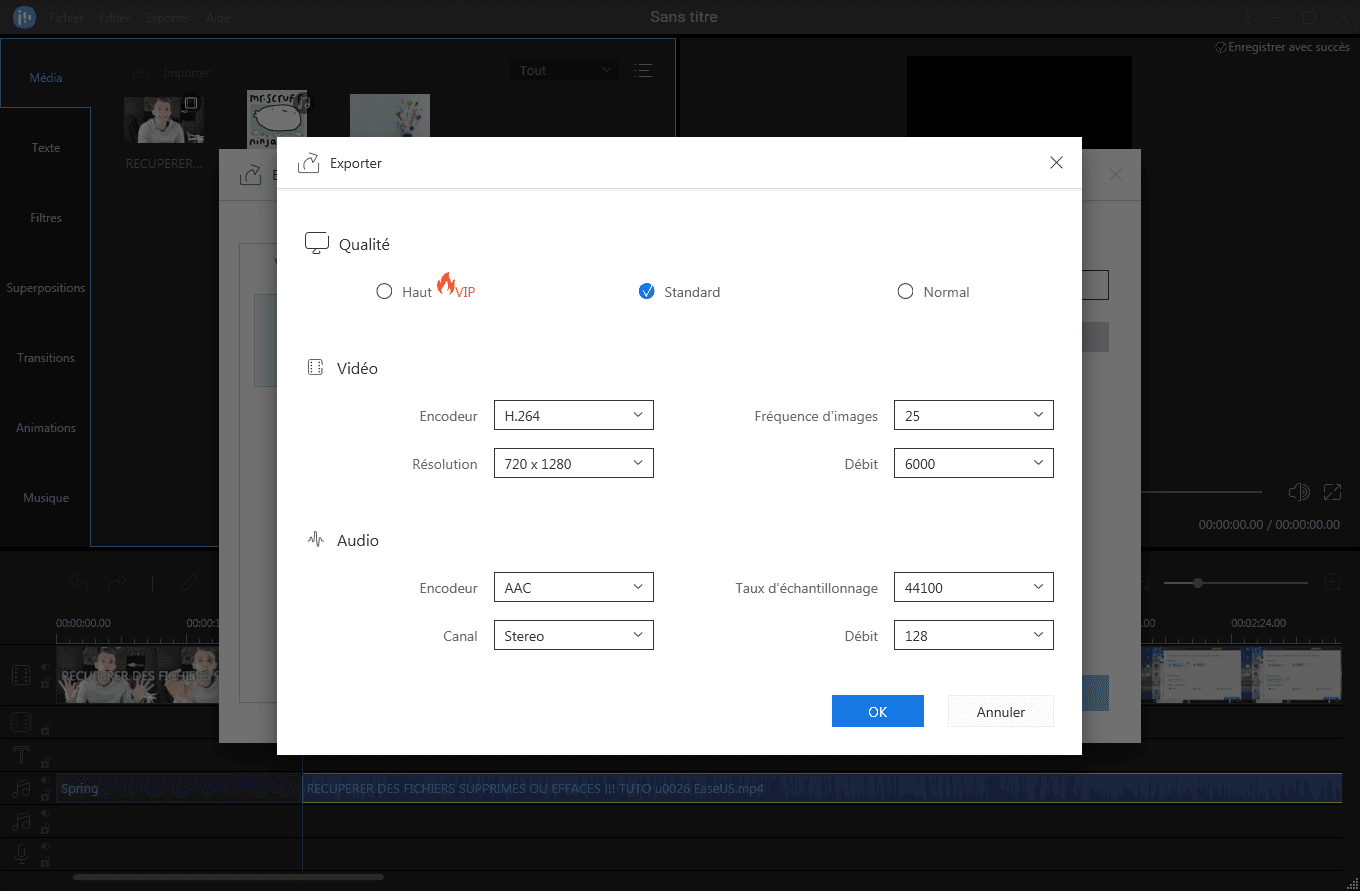Screen dimensions: 1360x891
Task: Mute the microphone voiceover track
Action: pos(45,847)
